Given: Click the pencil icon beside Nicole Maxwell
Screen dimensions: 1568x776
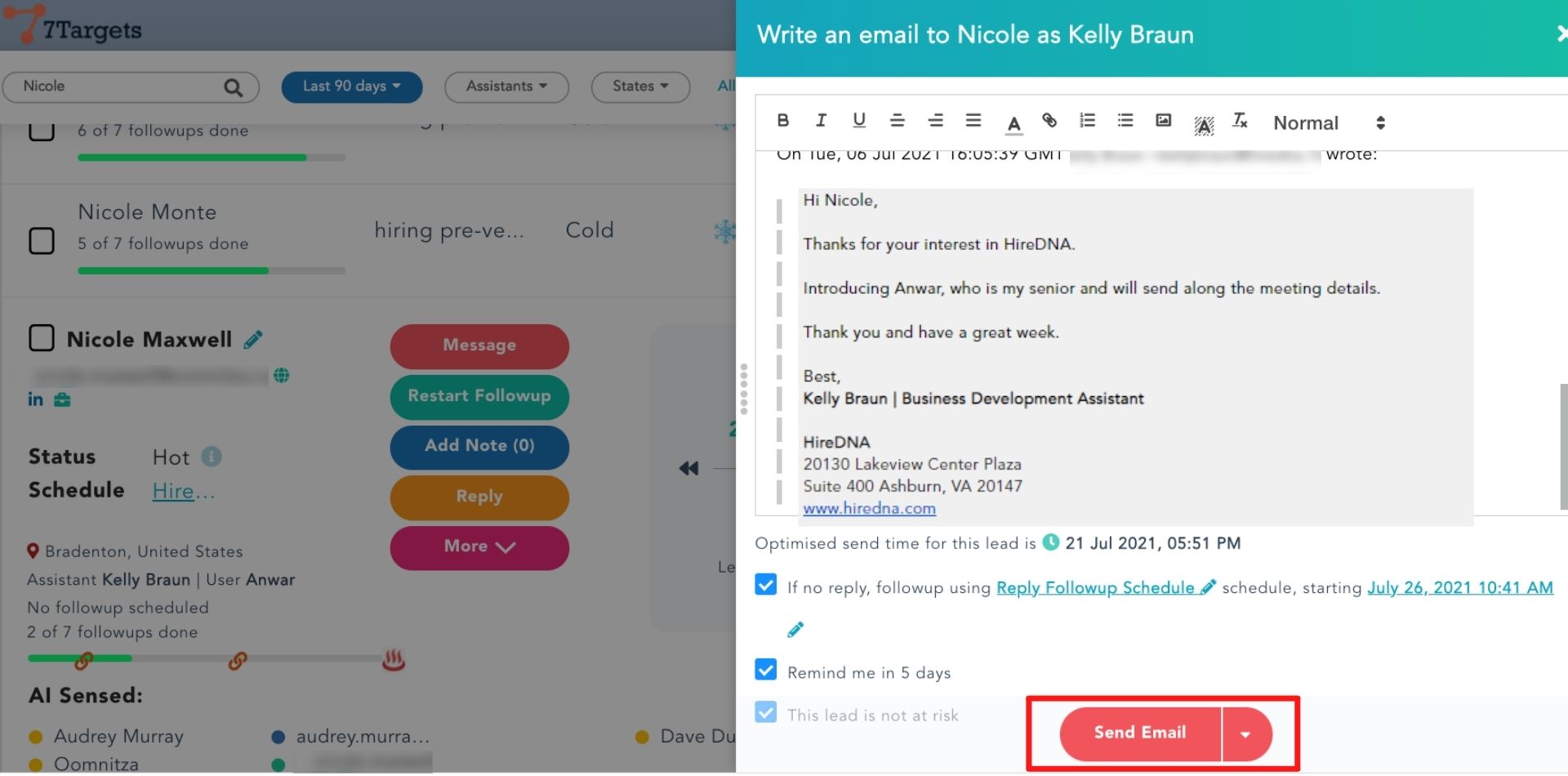Looking at the screenshot, I should [253, 340].
